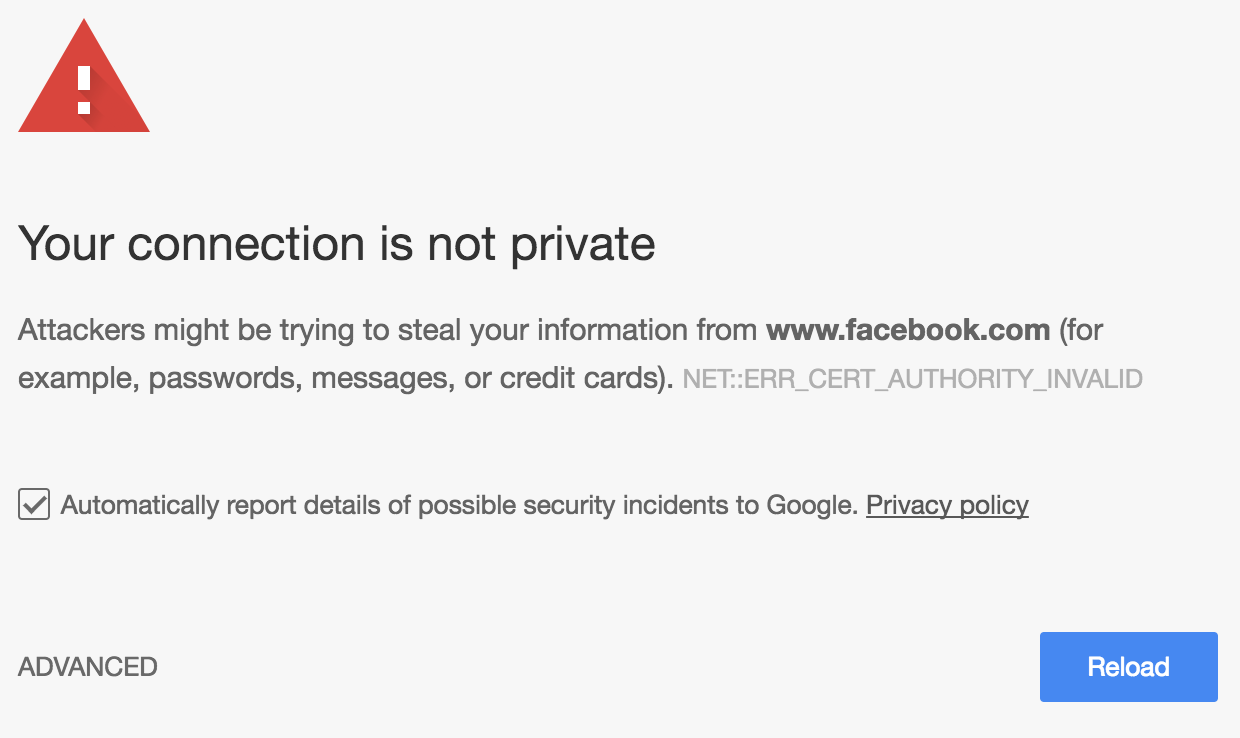This screenshot has height=738, width=1240.
Task: Click the word "Attackers" in the warning message
Action: [82, 330]
